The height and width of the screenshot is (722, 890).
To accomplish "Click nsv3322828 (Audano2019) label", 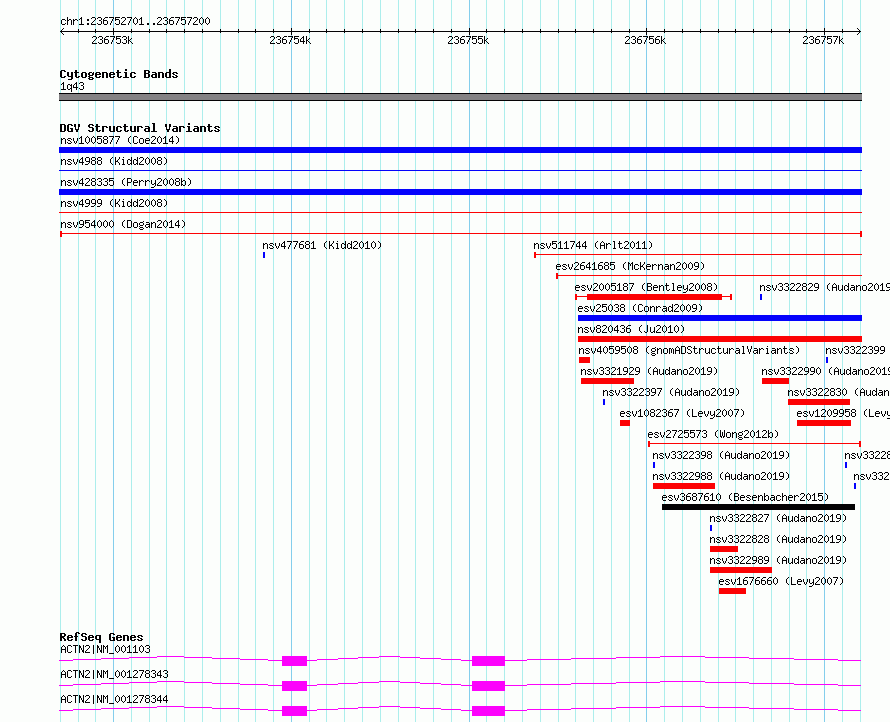I will tap(778, 539).
